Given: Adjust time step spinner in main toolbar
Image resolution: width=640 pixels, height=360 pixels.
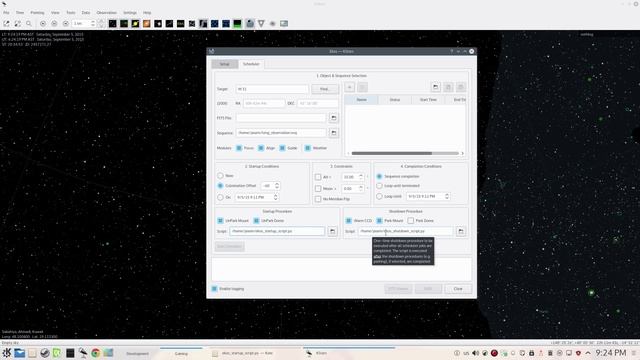Looking at the screenshot, I should click(x=93, y=24).
